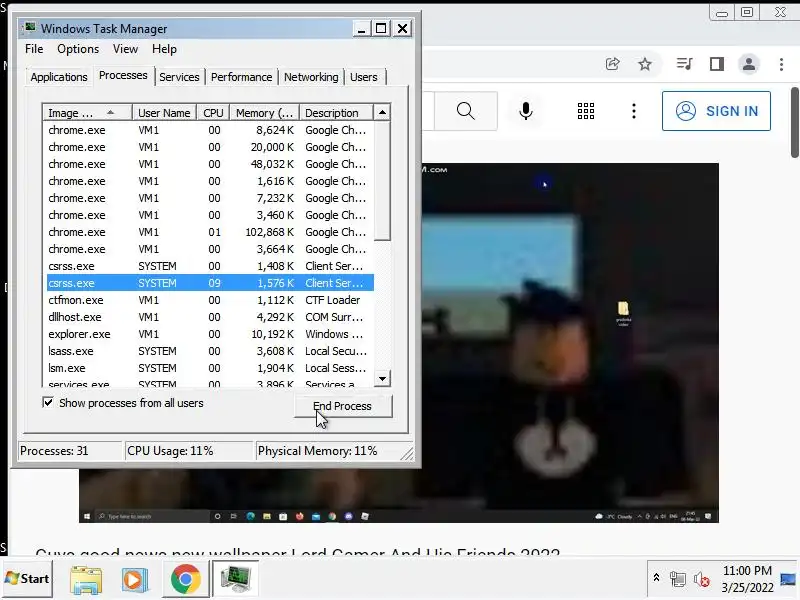The image size is (800, 600).
Task: Select chrome.exe process using 48,032 K
Action: point(210,164)
